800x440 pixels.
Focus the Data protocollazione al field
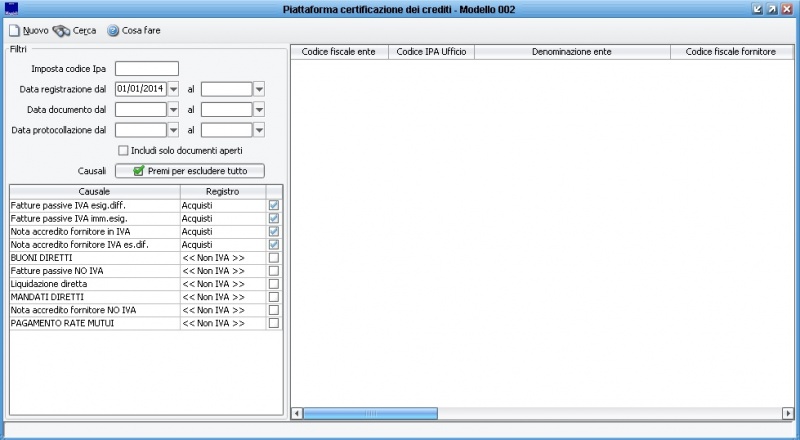[227, 130]
